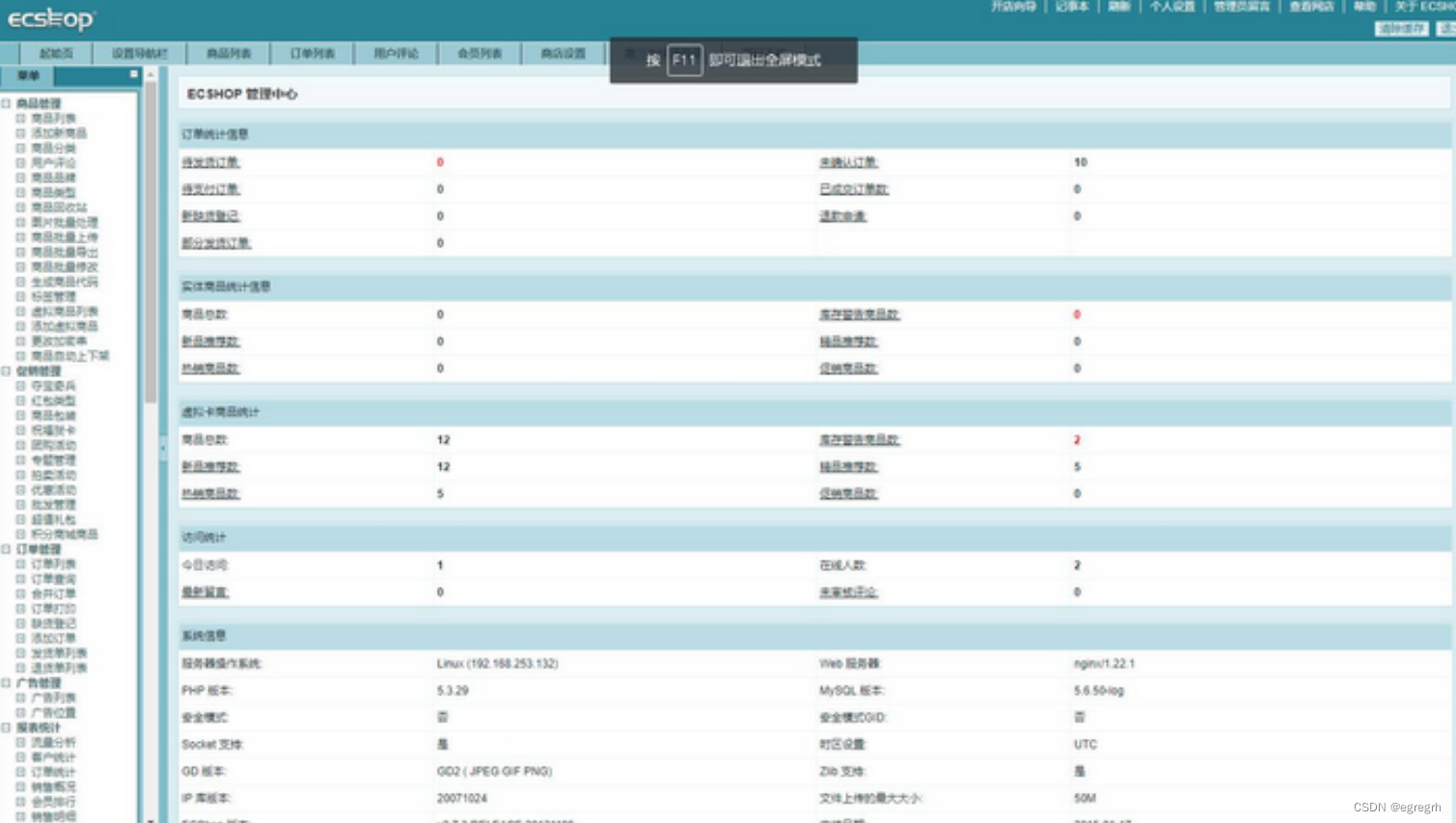The image size is (1456, 823).
Task: Click the ECShop logo in the header
Action: coord(51,18)
